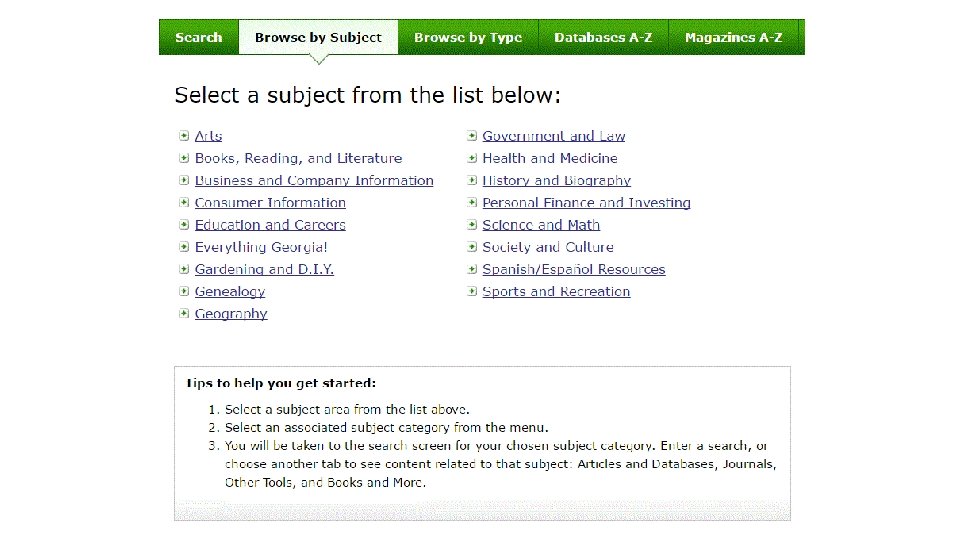This screenshot has width=960, height=540.
Task: Open the Gardening and D.I.Y. link
Action: coord(264,270)
